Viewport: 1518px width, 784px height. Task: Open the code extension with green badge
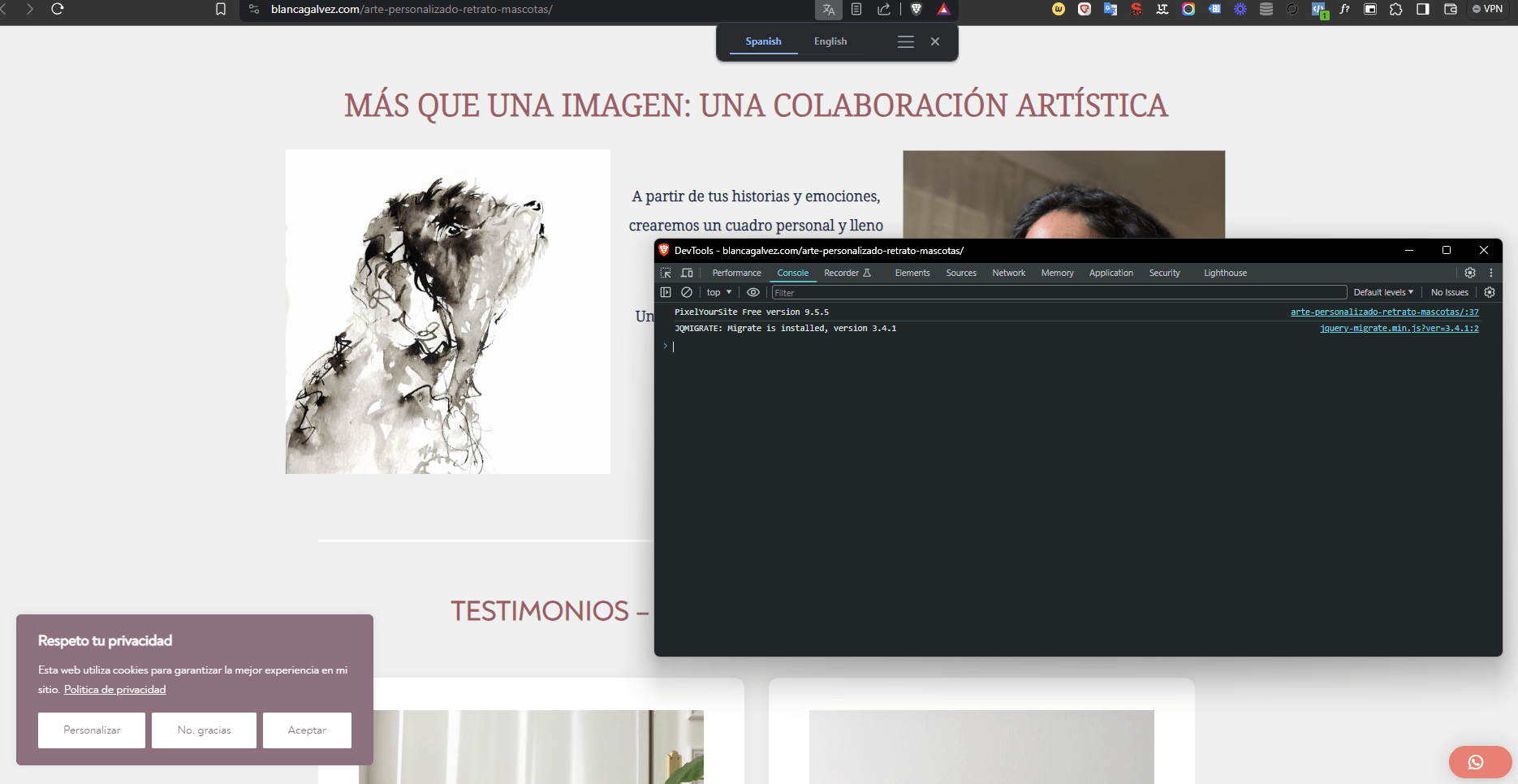point(1319,10)
